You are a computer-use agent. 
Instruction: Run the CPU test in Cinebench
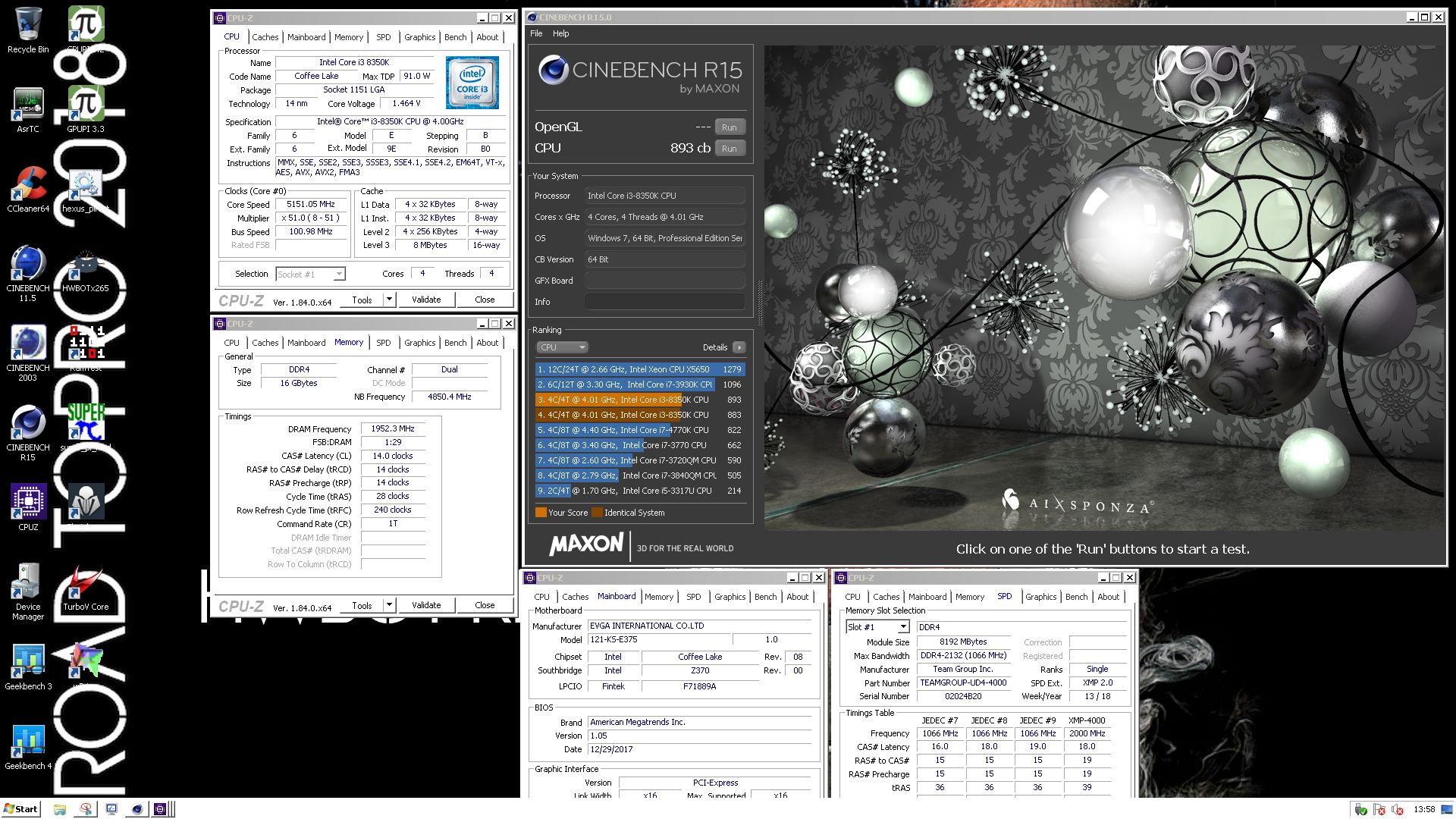point(730,149)
